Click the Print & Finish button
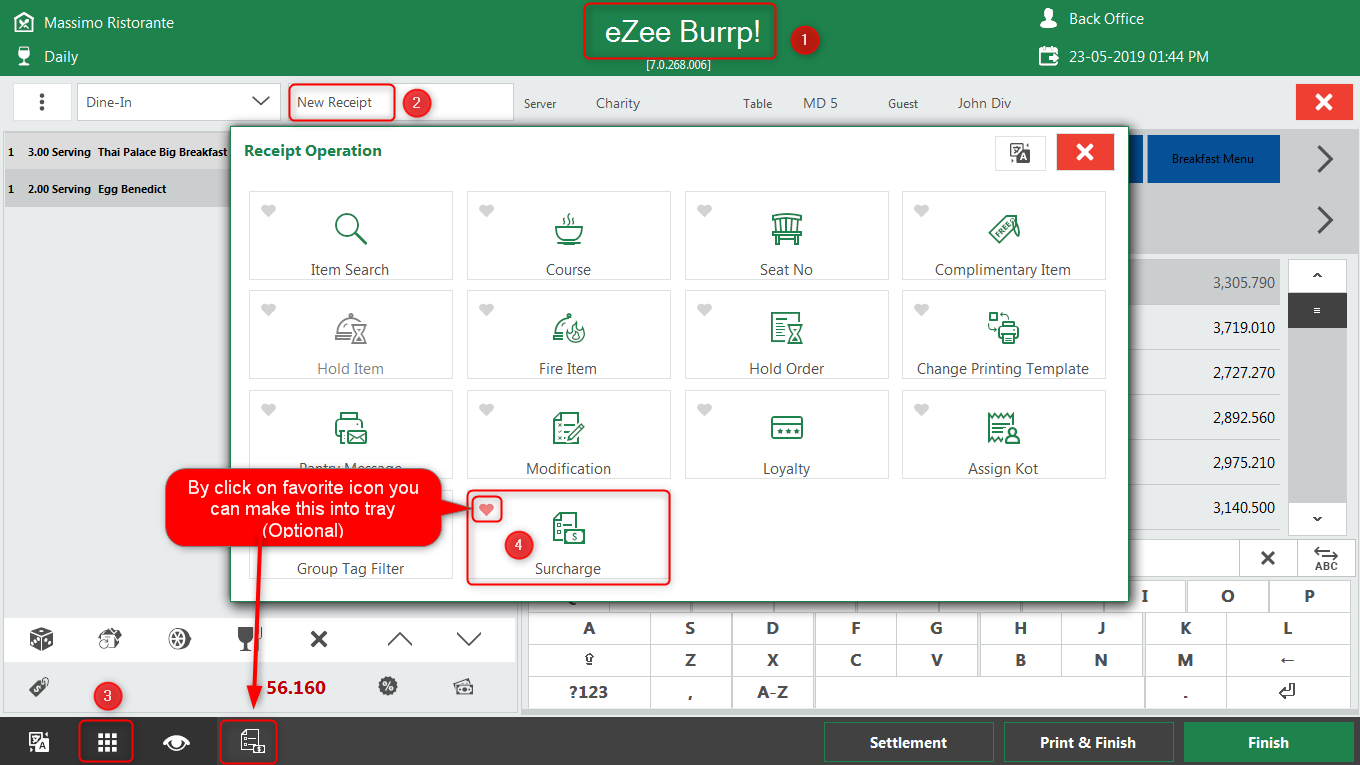1360x765 pixels. pyautogui.click(x=1088, y=742)
